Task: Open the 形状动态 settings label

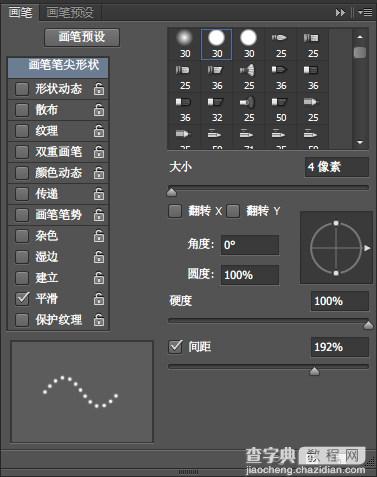Action: coord(59,89)
